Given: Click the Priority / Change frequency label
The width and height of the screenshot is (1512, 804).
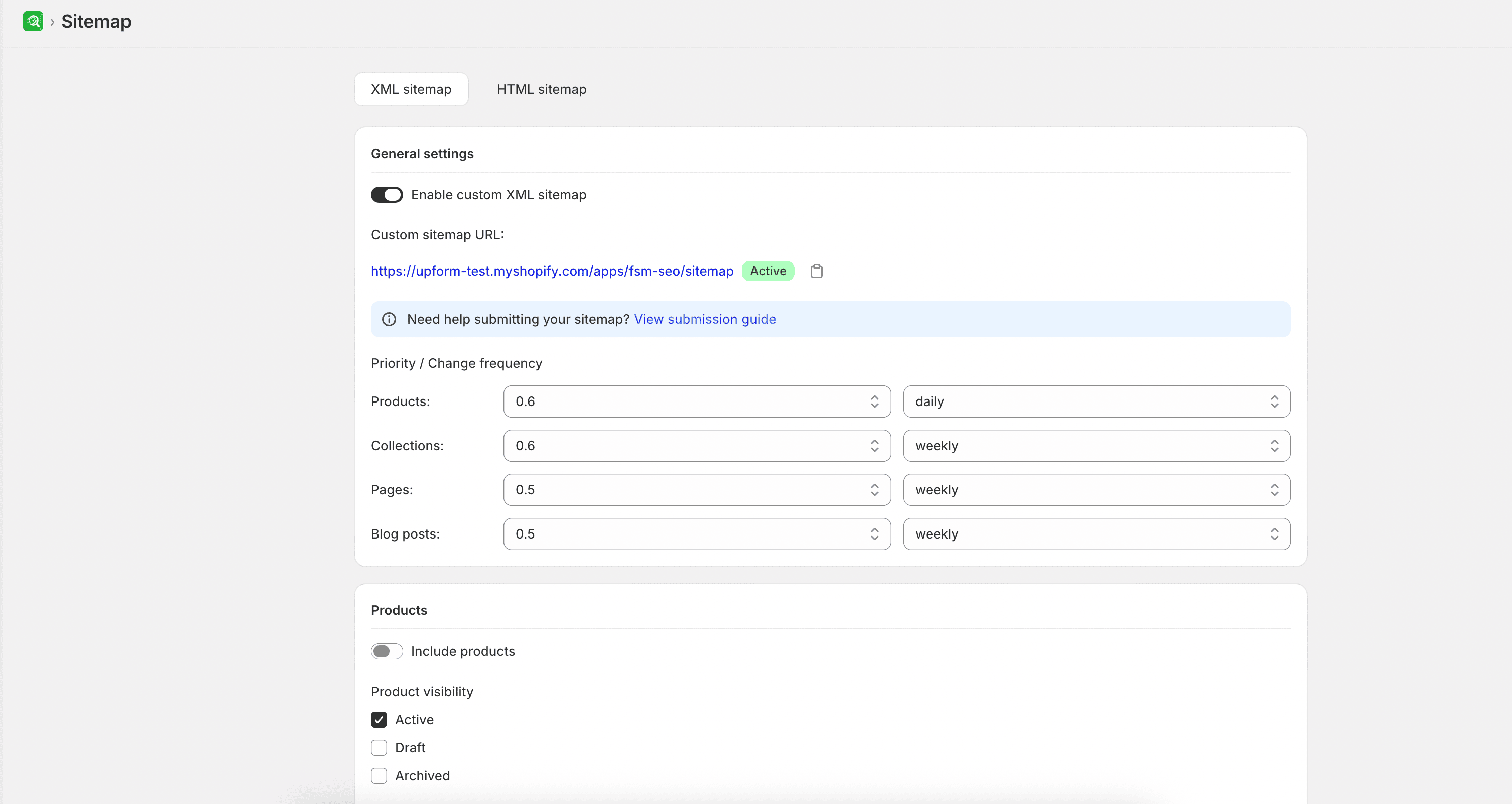Looking at the screenshot, I should [457, 363].
